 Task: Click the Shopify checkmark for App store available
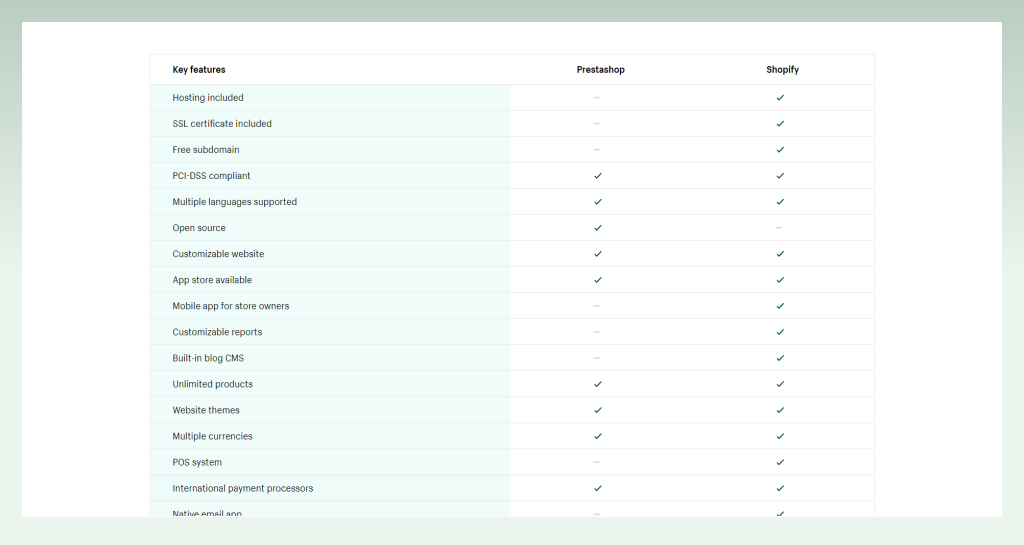coord(780,280)
